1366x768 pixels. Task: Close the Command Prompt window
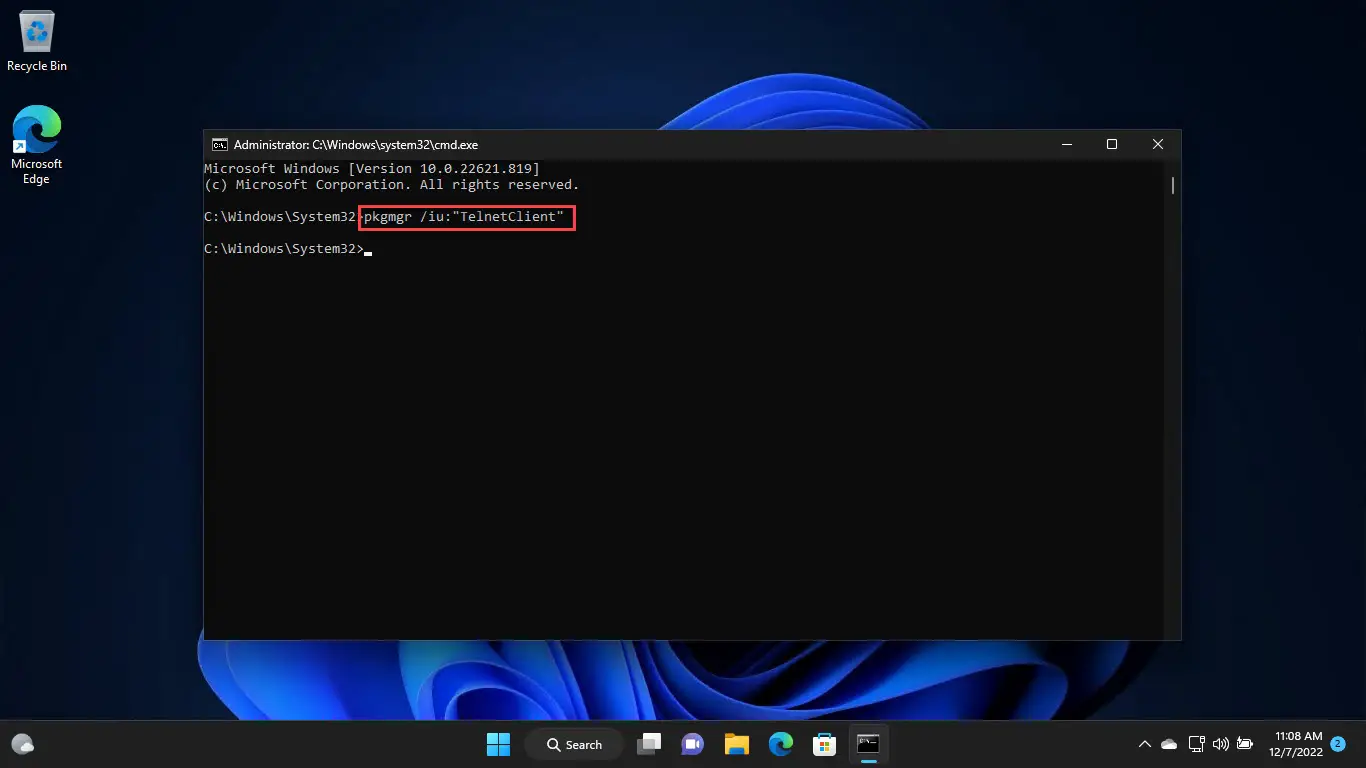(1158, 145)
